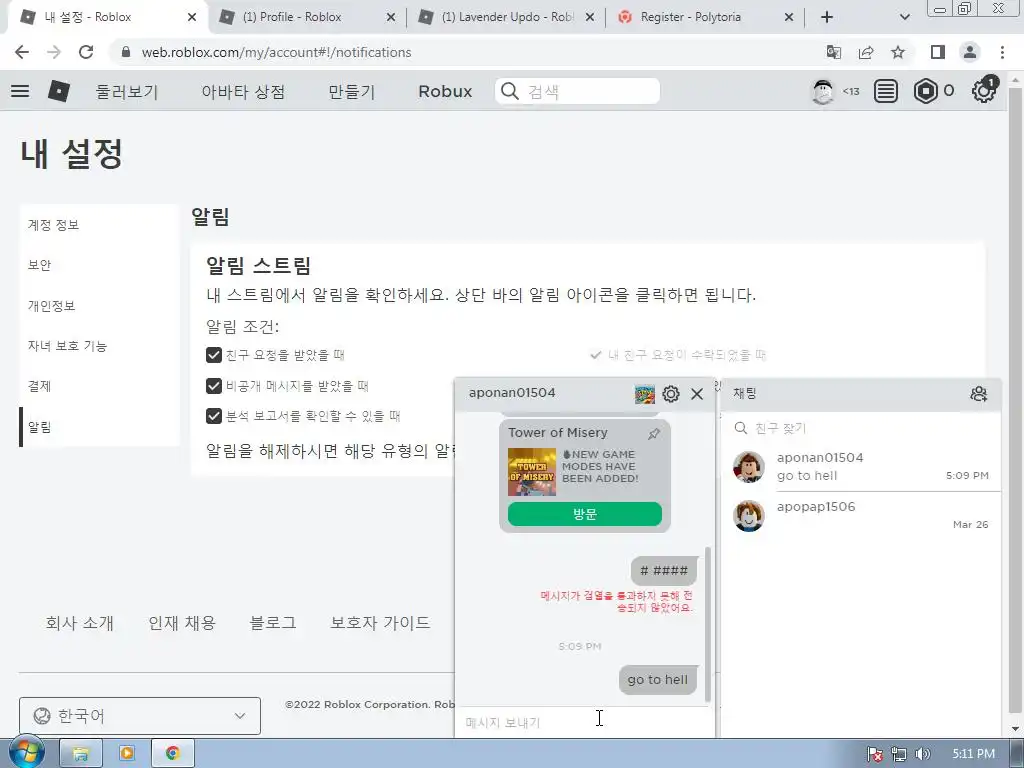Screen dimensions: 1024x768
Task: Open the apopap1506 conversation in chat list
Action: pos(861,515)
